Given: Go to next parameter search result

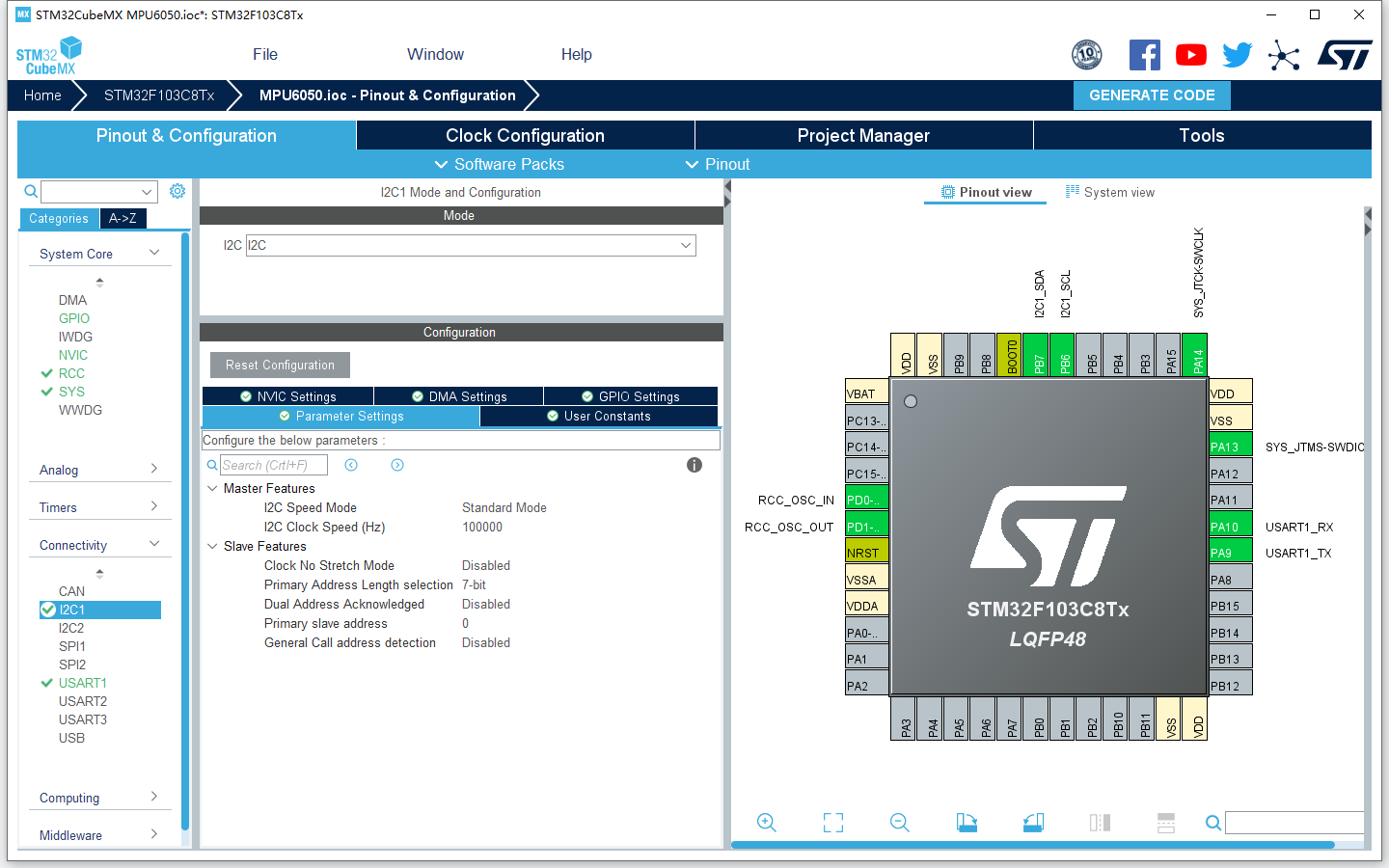Looking at the screenshot, I should point(397,465).
